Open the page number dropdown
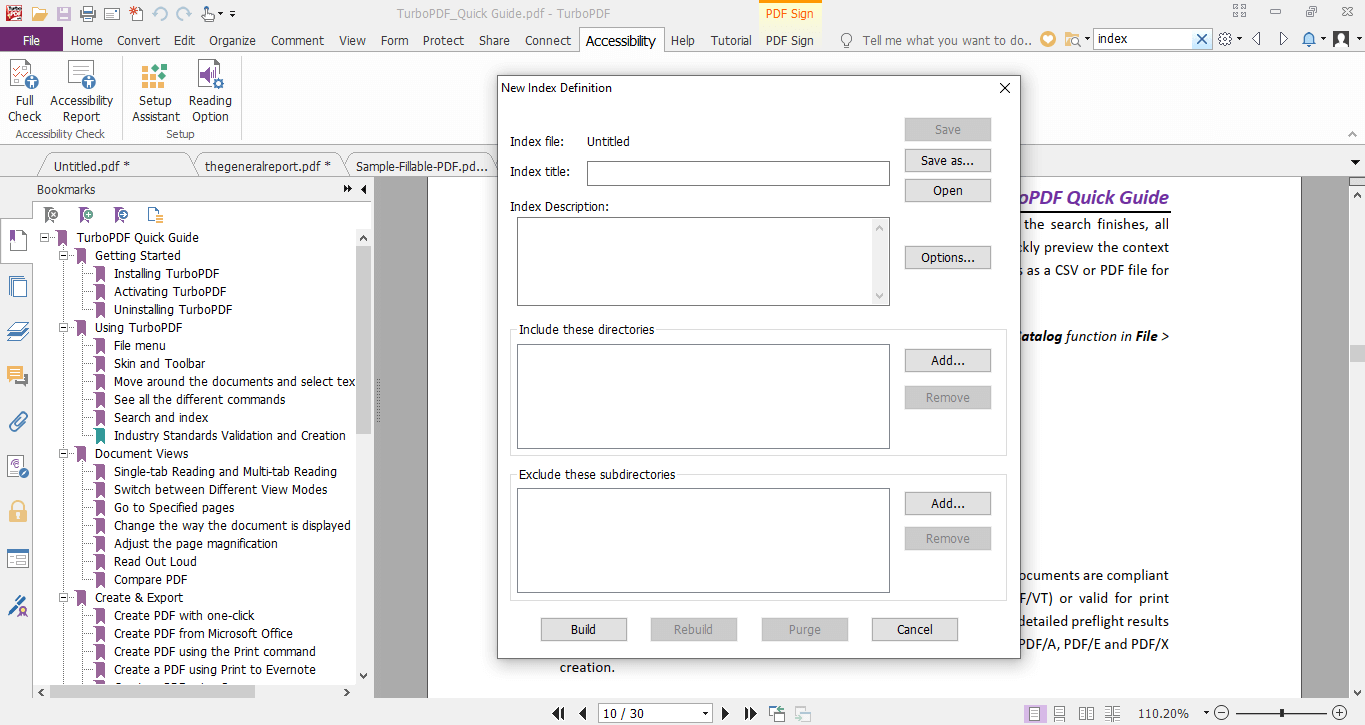 tap(707, 713)
